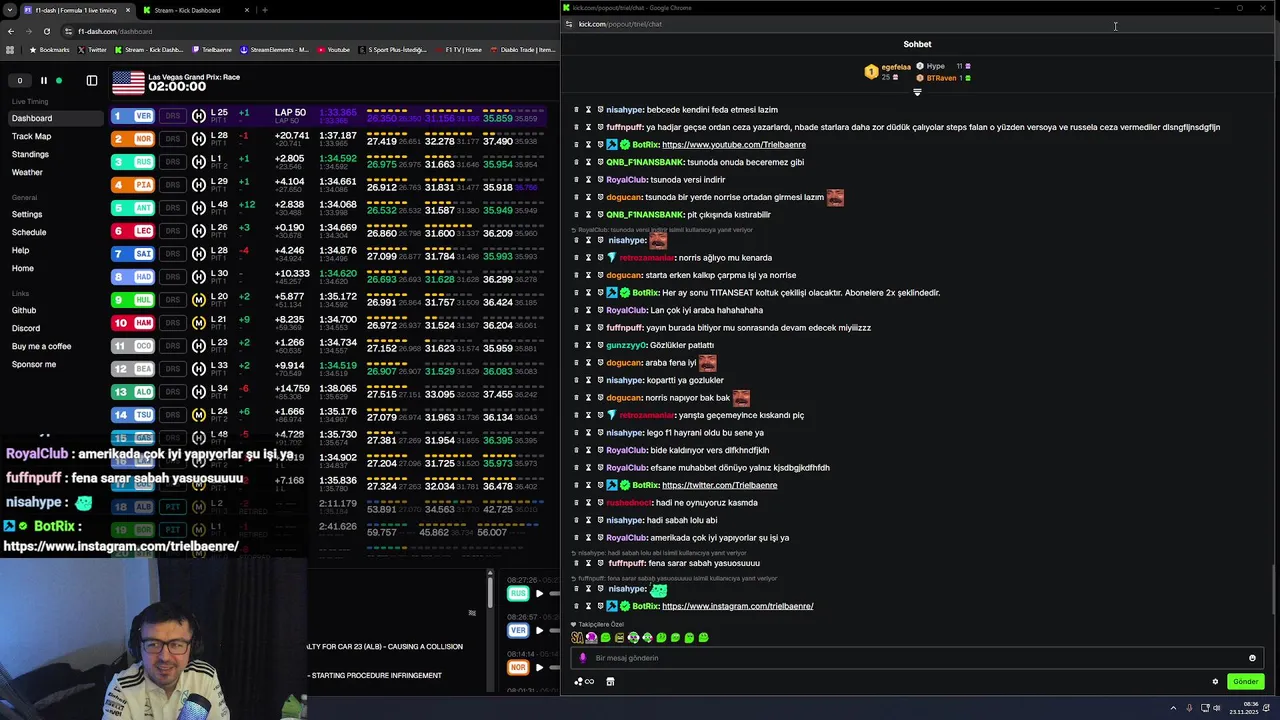This screenshot has height=720, width=1280.
Task: Click DRS indicator on LEC row
Action: pyautogui.click(x=172, y=231)
